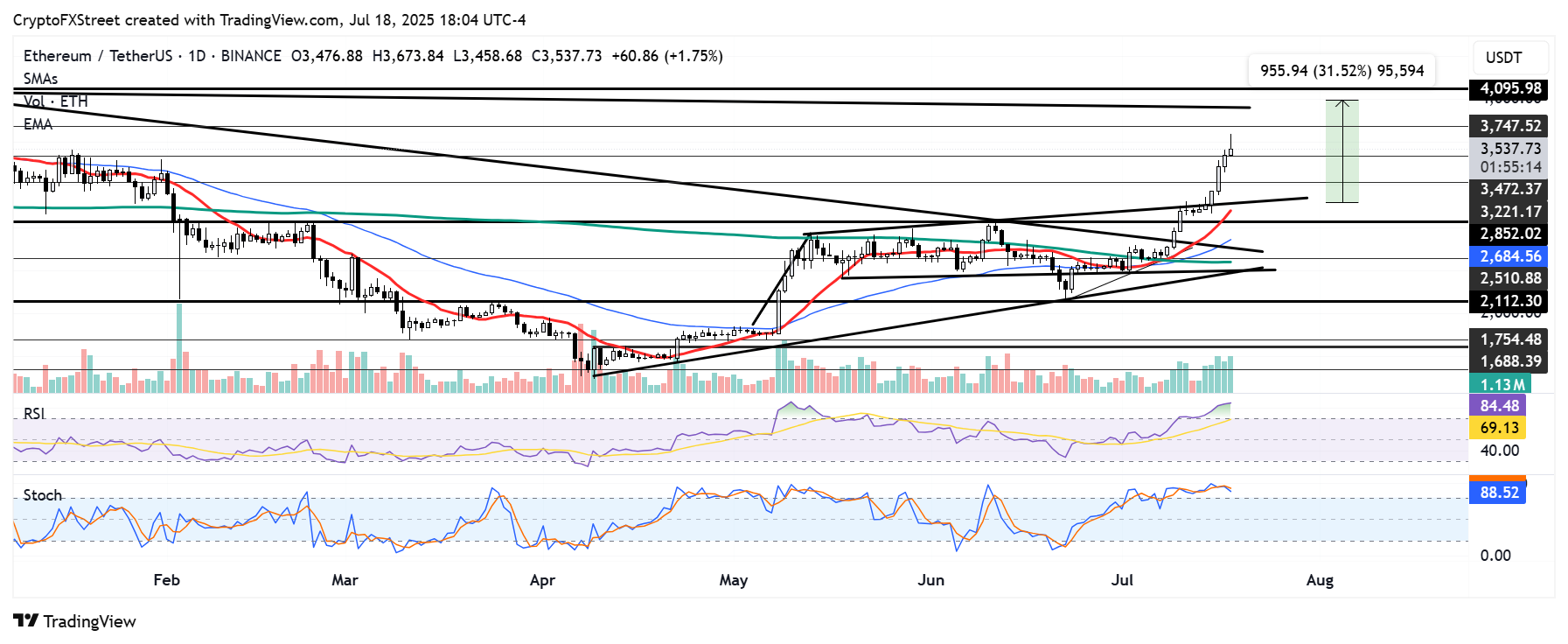1568x644 pixels.
Task: Select the purple 84.48 RSI value tag
Action: click(x=1498, y=405)
